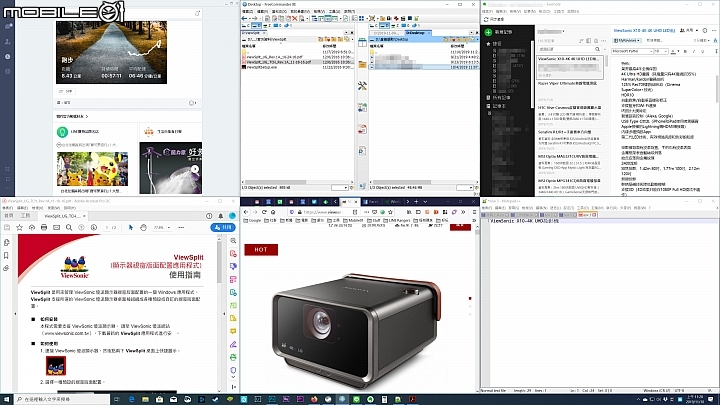Toggle italic formatting in Evernote editor
This screenshot has height=405, width=720.
click(x=694, y=51)
